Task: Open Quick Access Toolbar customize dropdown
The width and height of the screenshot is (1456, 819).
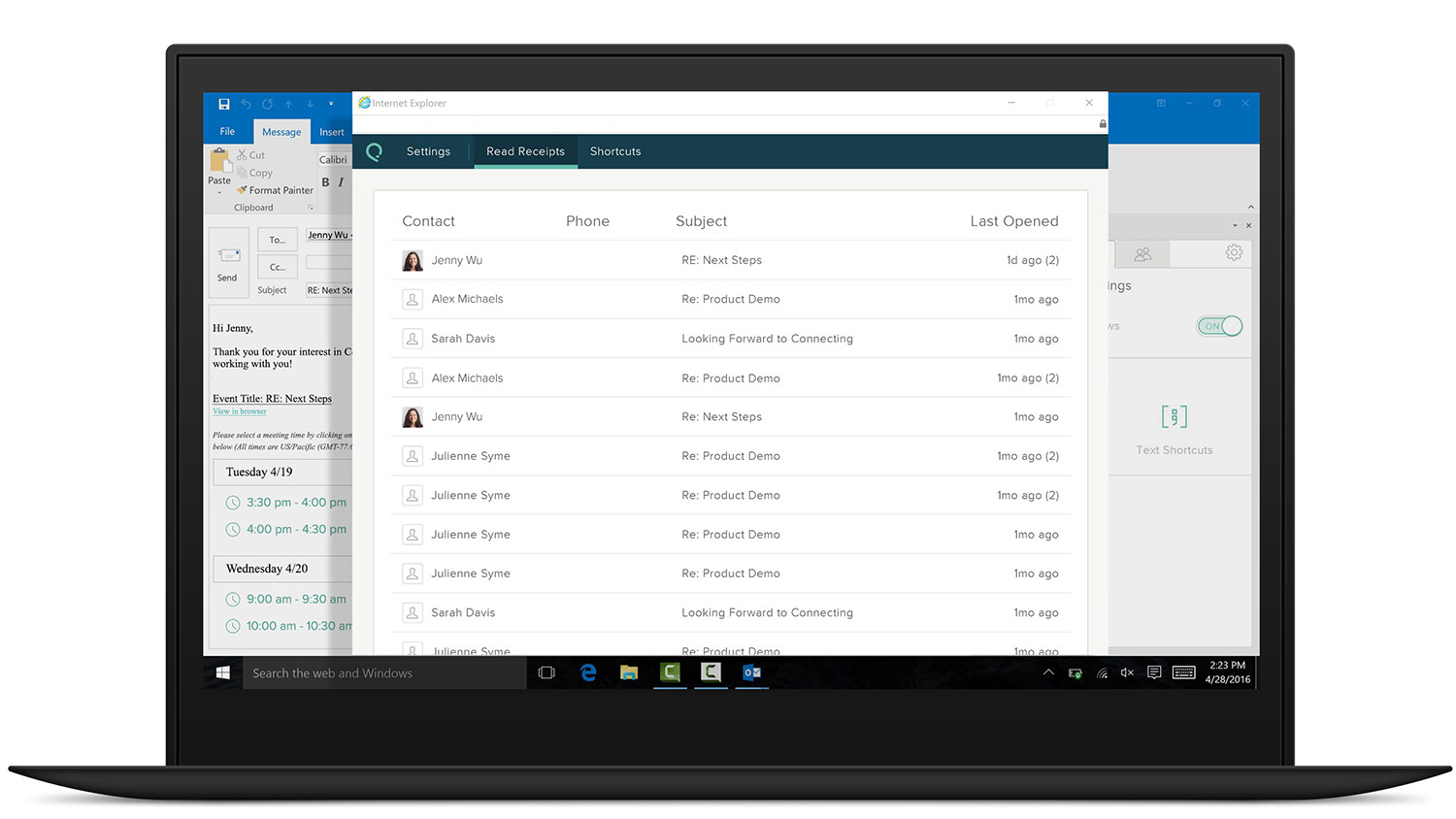Action: [331, 104]
